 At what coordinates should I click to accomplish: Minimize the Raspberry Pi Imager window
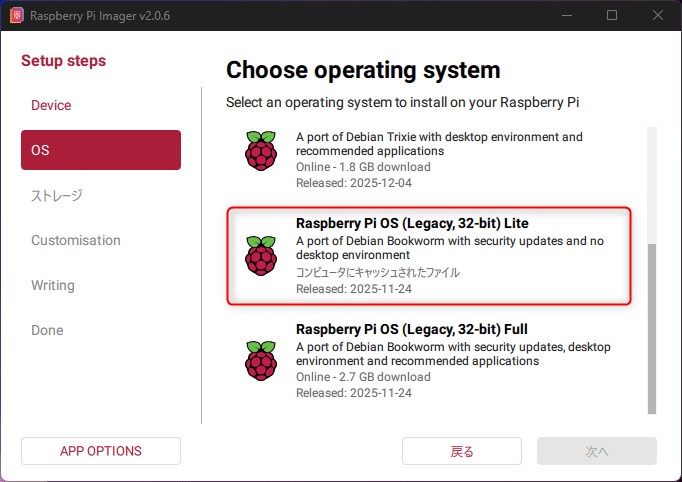click(x=566, y=16)
